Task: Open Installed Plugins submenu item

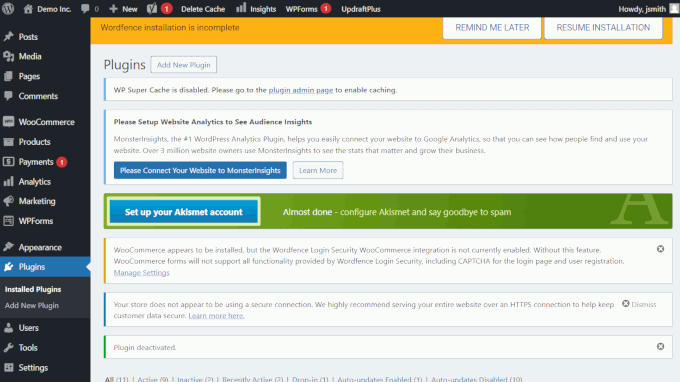Action: (x=33, y=289)
